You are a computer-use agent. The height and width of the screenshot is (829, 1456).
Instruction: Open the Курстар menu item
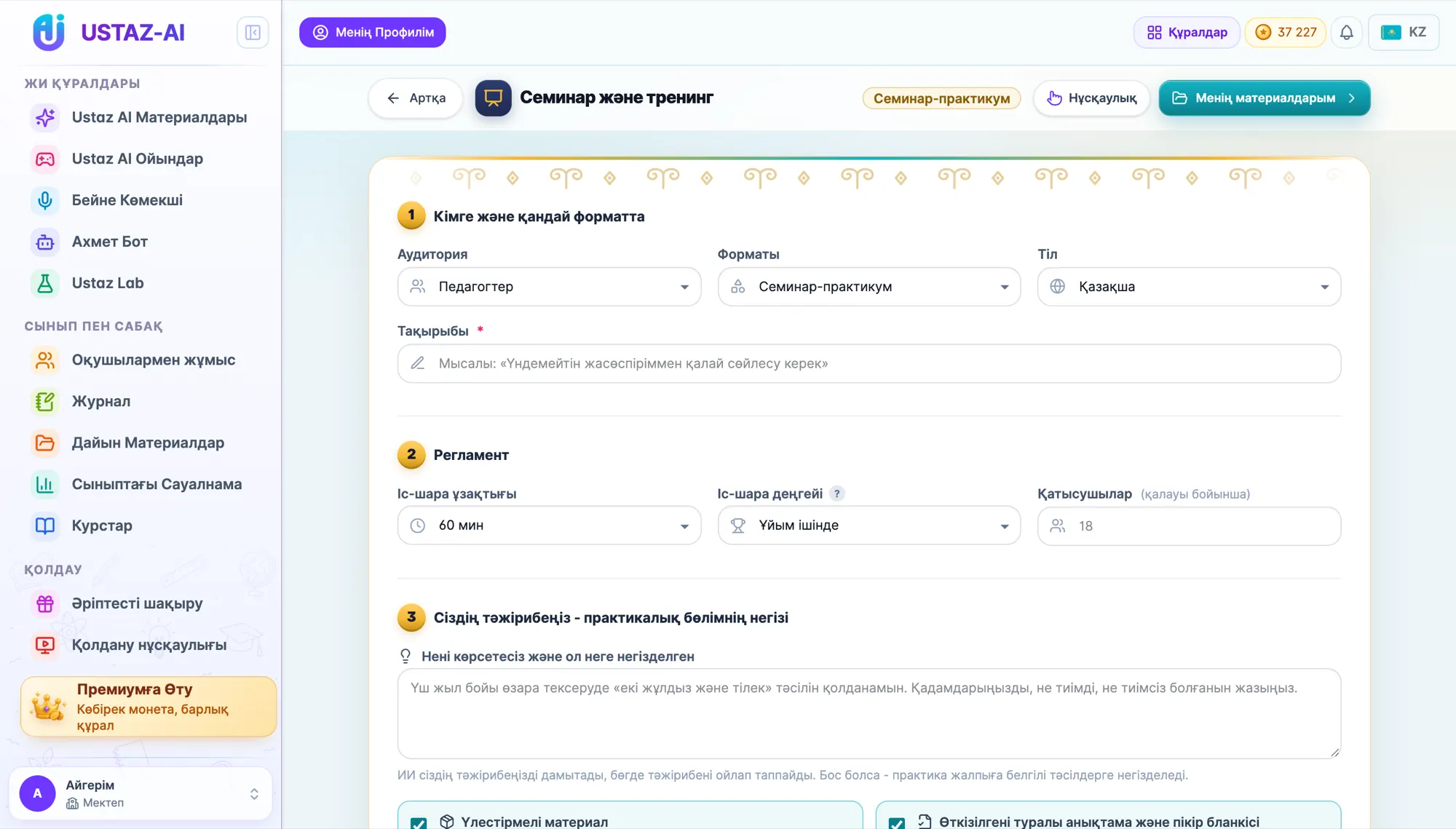click(102, 526)
